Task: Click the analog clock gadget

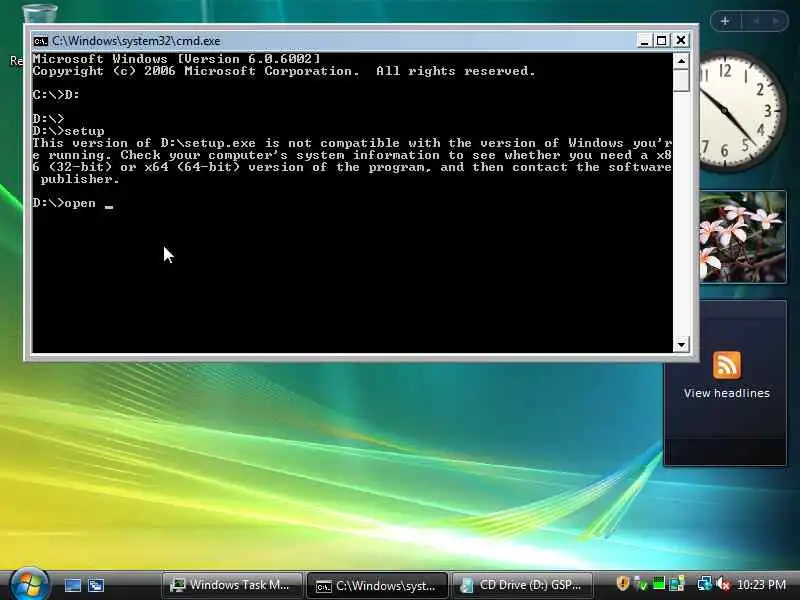Action: click(x=742, y=112)
